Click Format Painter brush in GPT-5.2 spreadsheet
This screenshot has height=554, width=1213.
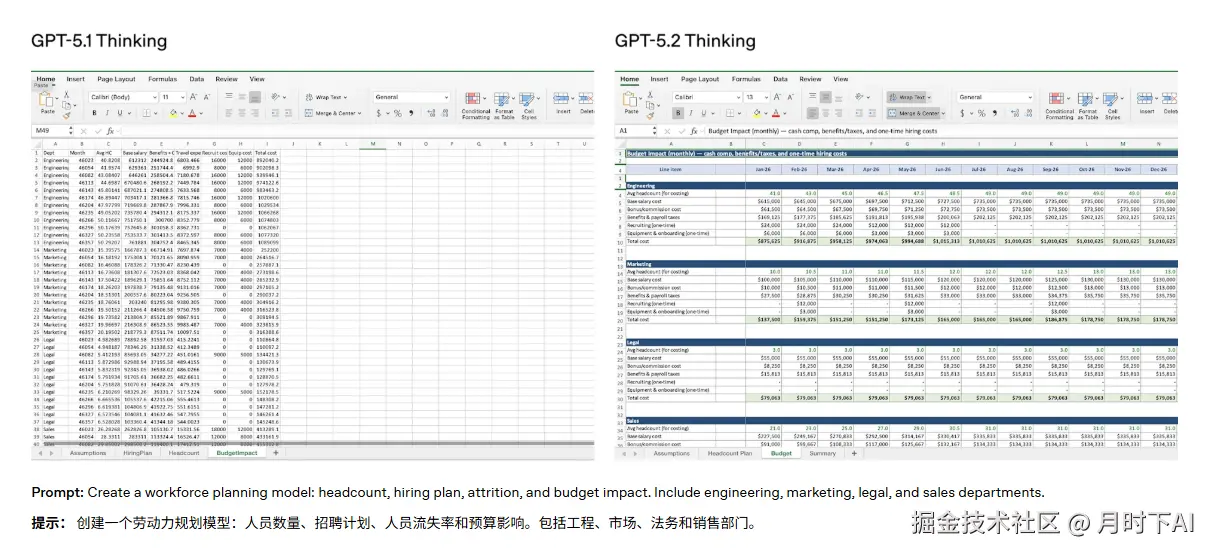pyautogui.click(x=650, y=116)
